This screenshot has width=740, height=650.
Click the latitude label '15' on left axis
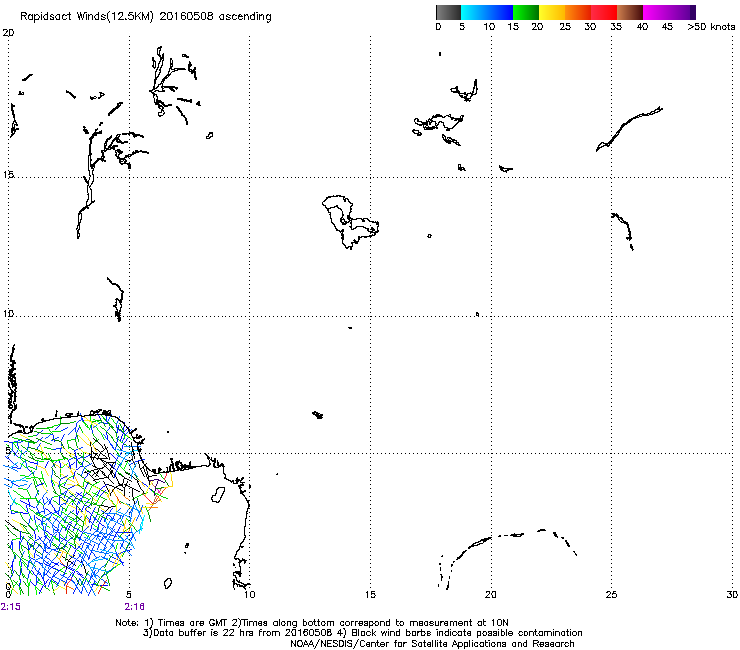(8, 175)
